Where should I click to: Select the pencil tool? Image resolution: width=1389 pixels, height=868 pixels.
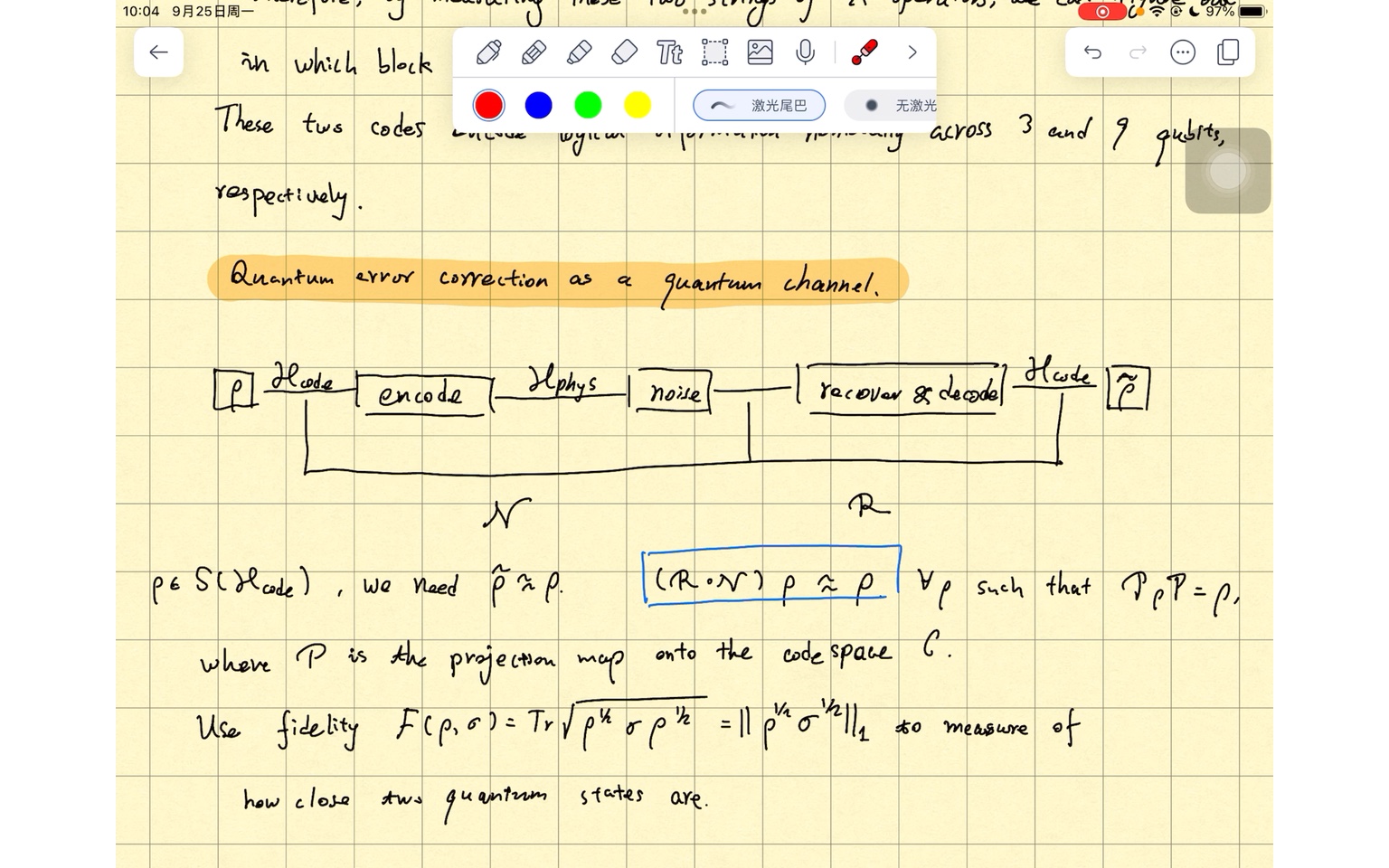point(534,52)
